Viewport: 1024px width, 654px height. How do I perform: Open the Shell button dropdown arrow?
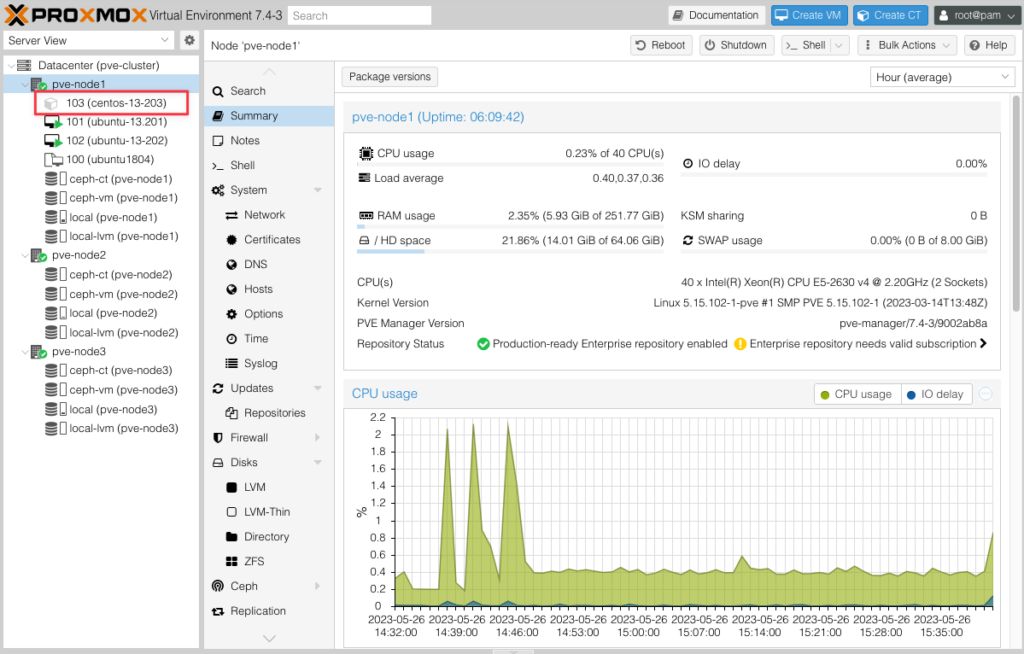pos(839,45)
